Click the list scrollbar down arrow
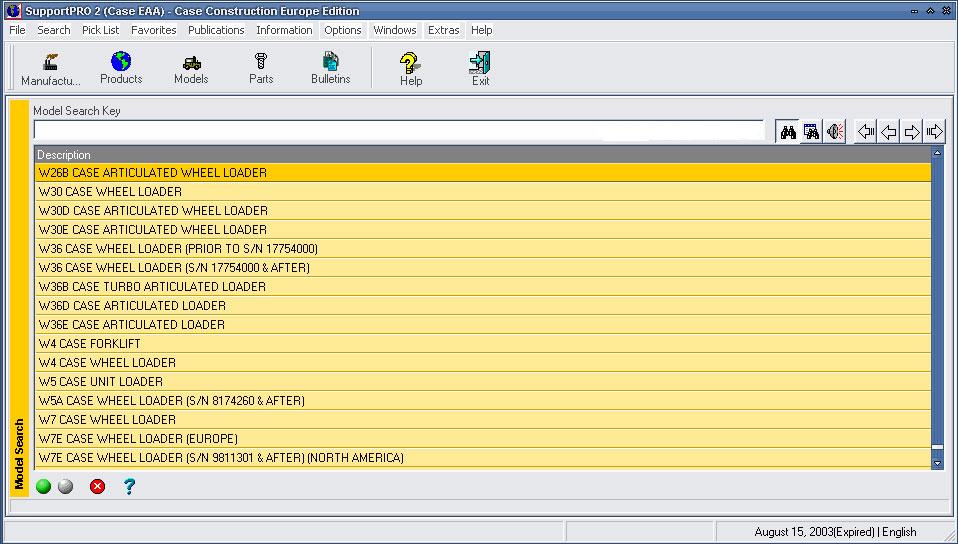Viewport: 958px width, 544px height. click(x=937, y=463)
